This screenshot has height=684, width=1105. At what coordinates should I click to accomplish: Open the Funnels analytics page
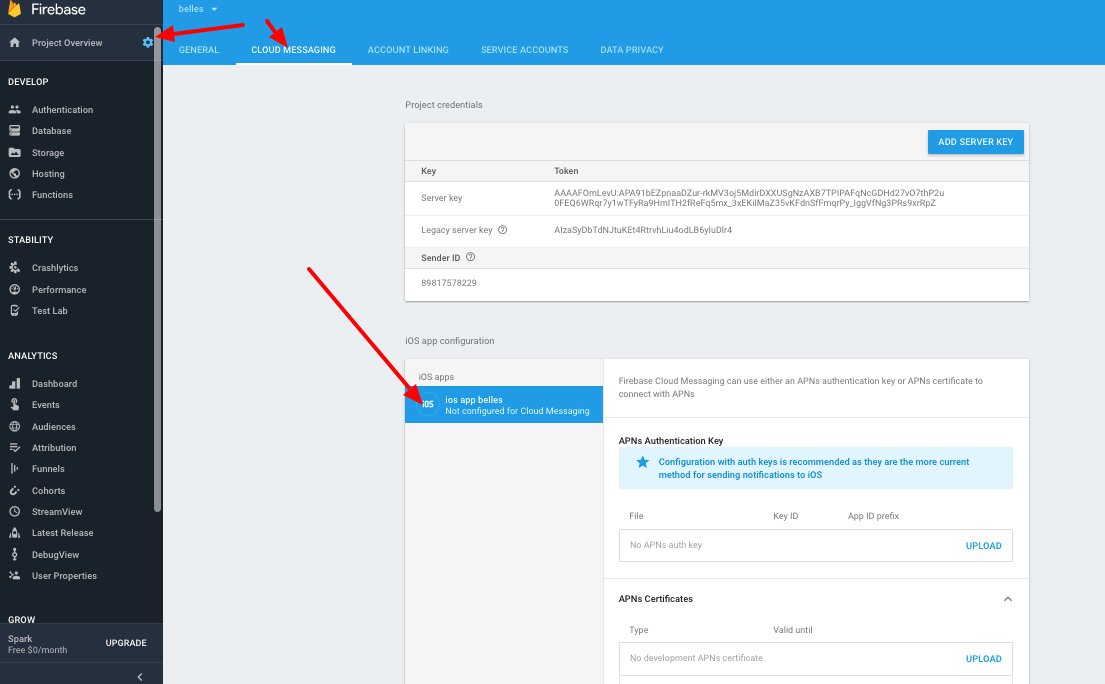coord(48,469)
